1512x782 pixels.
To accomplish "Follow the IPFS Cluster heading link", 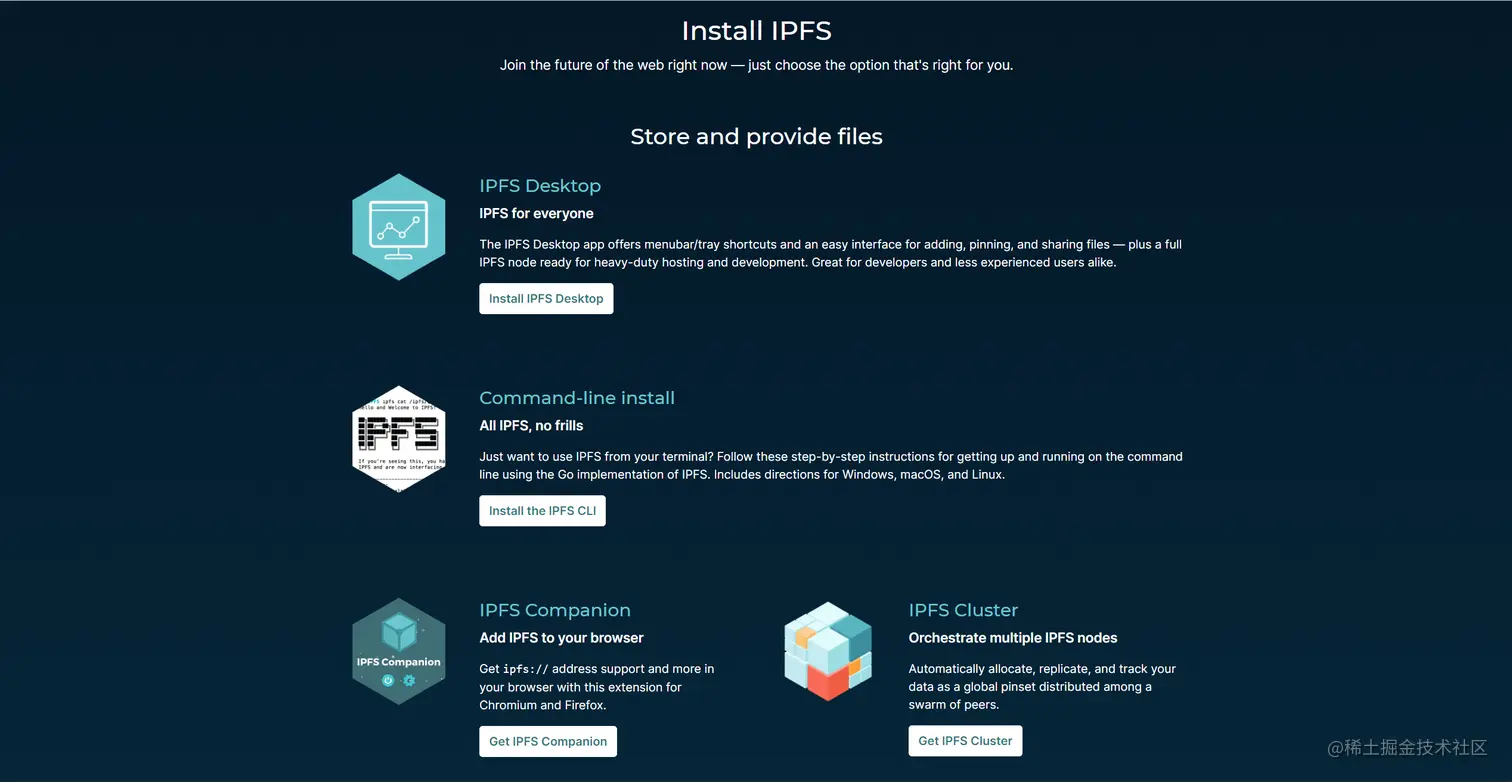I will pos(963,610).
